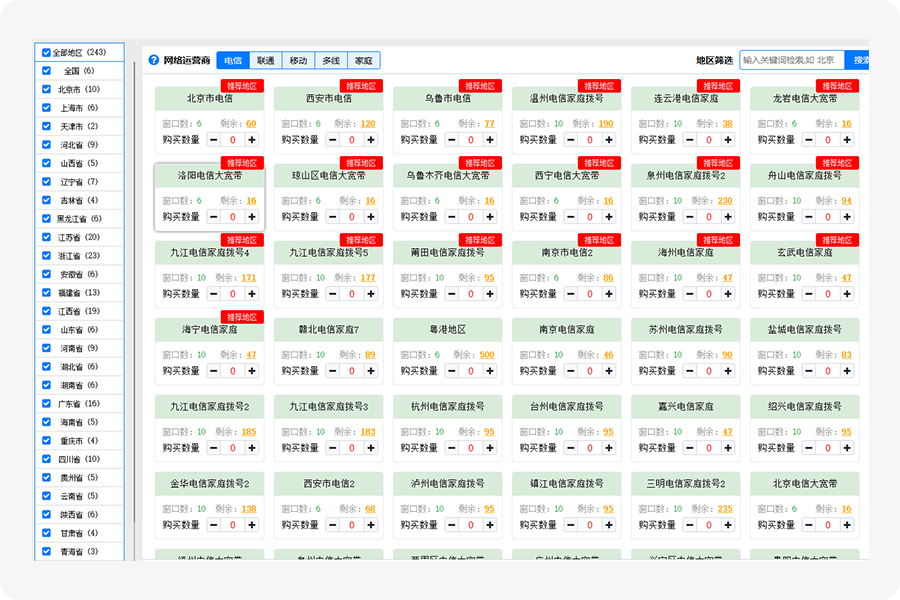The width and height of the screenshot is (900, 600).
Task: Click the 搜索 search button
Action: click(x=858, y=61)
